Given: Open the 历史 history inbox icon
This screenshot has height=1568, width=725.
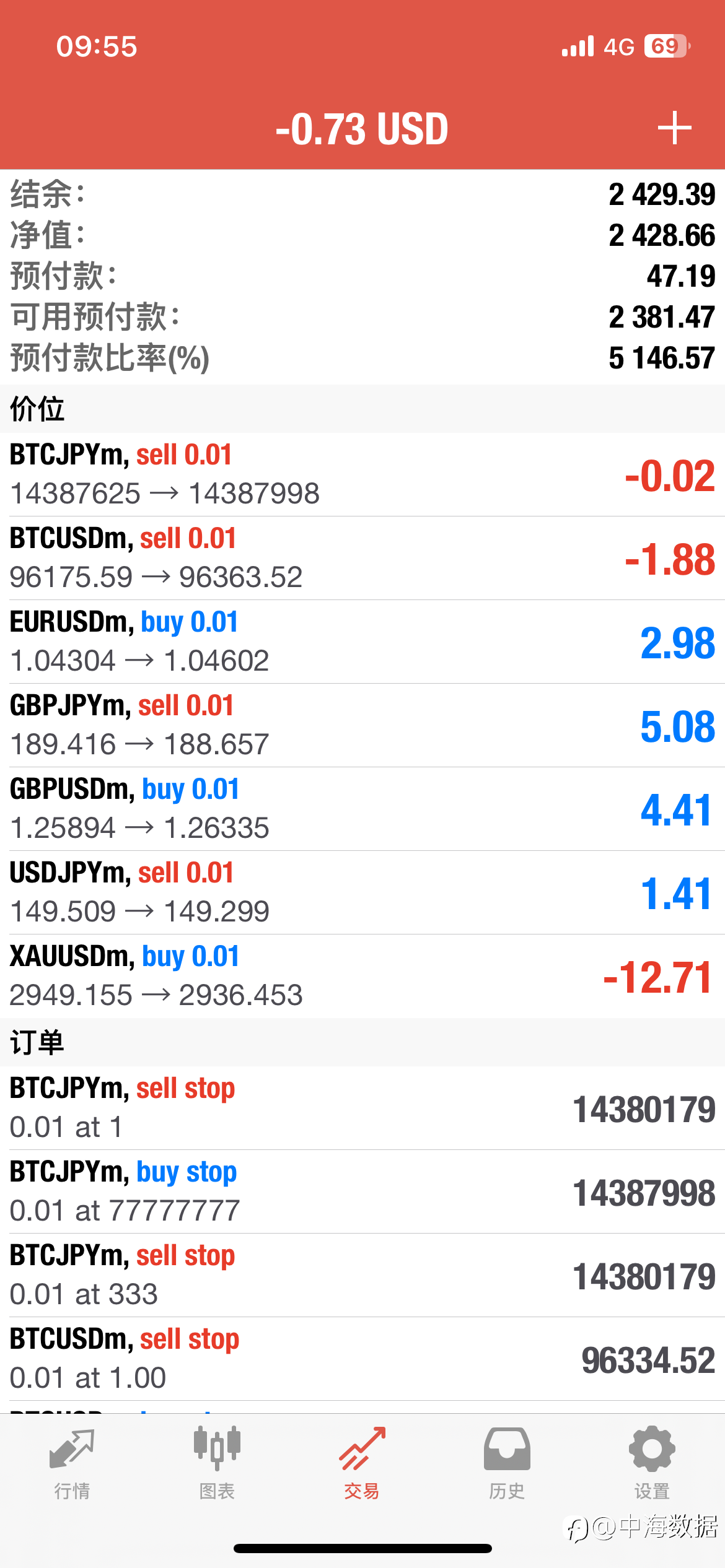Looking at the screenshot, I should (507, 1448).
